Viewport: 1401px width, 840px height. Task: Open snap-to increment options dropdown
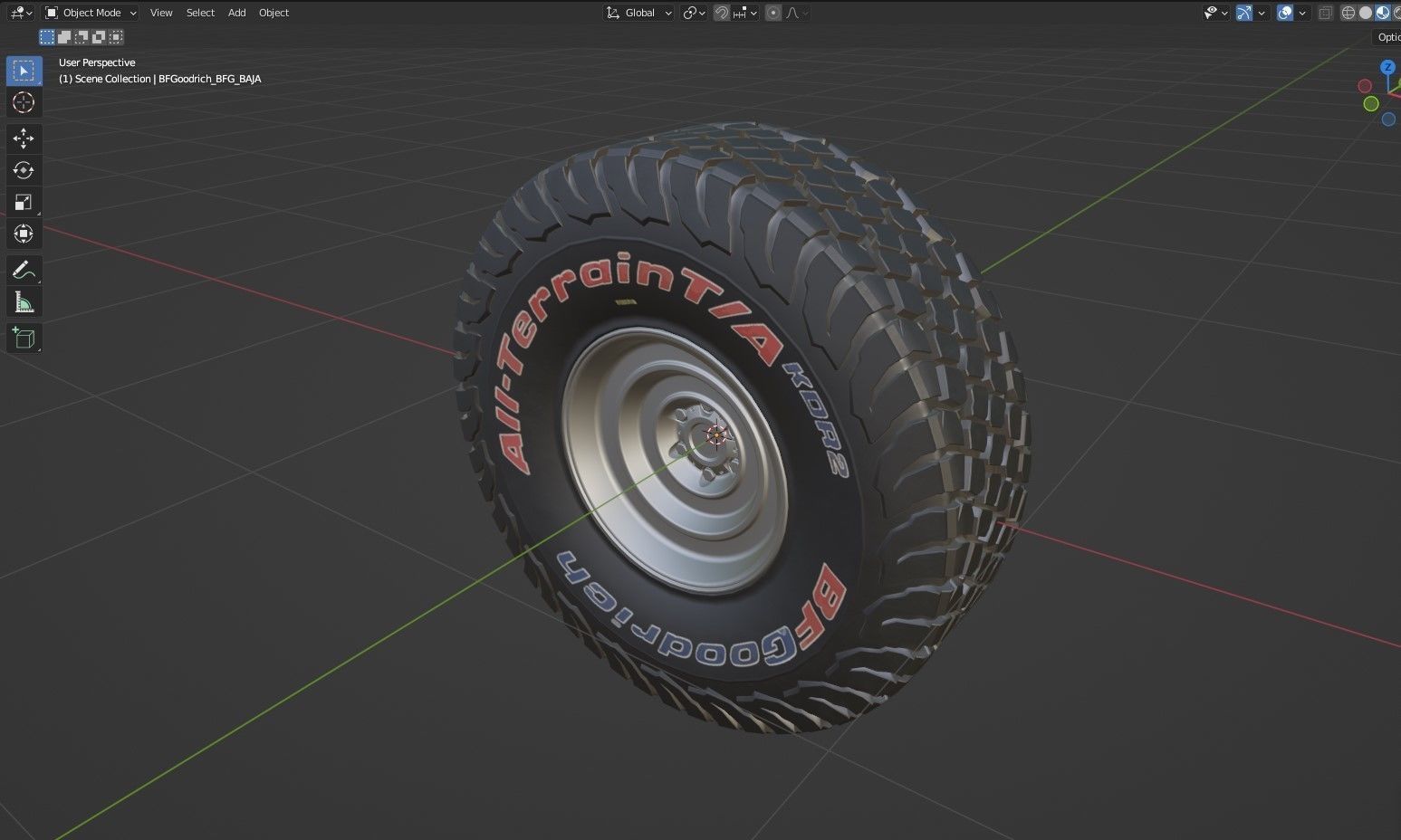pyautogui.click(x=745, y=13)
